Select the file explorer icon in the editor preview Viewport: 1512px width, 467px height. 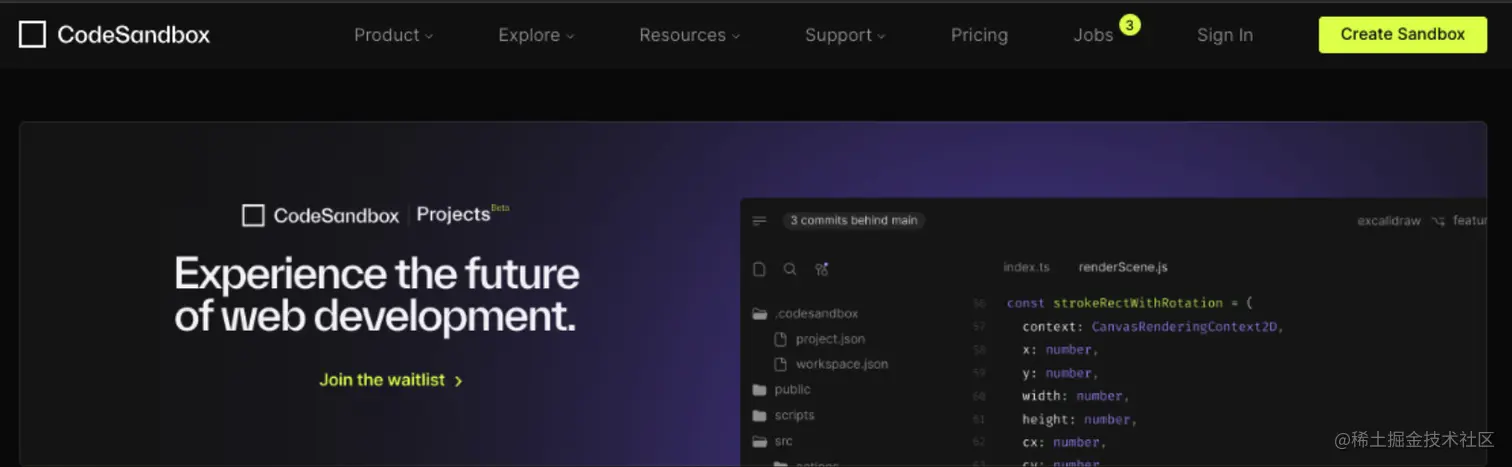point(759,269)
